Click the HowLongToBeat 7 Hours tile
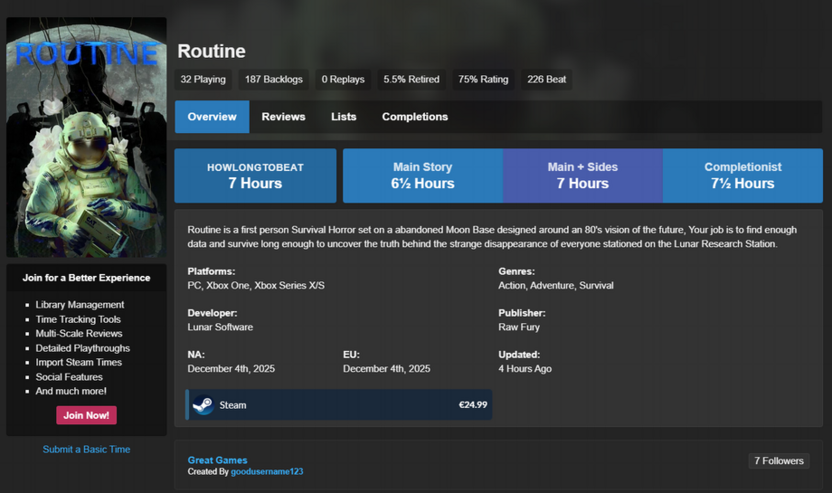 pos(255,176)
